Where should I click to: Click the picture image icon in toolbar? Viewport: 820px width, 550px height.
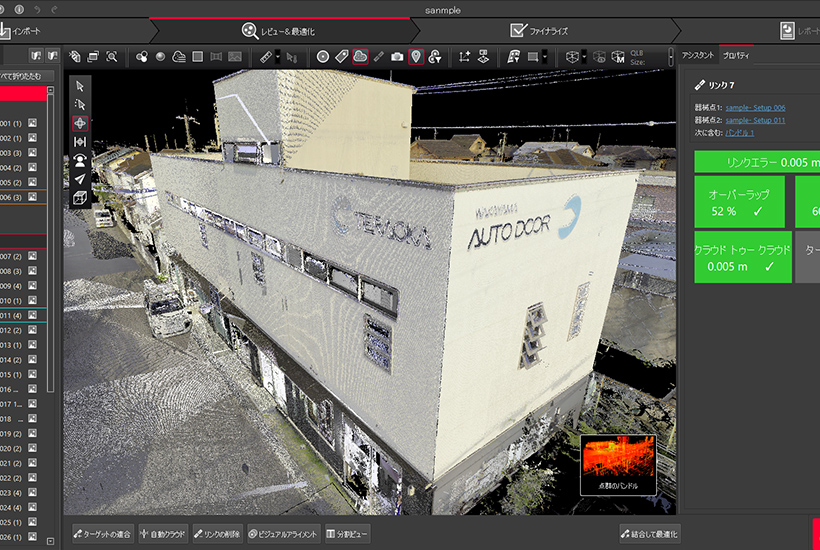tap(235, 56)
